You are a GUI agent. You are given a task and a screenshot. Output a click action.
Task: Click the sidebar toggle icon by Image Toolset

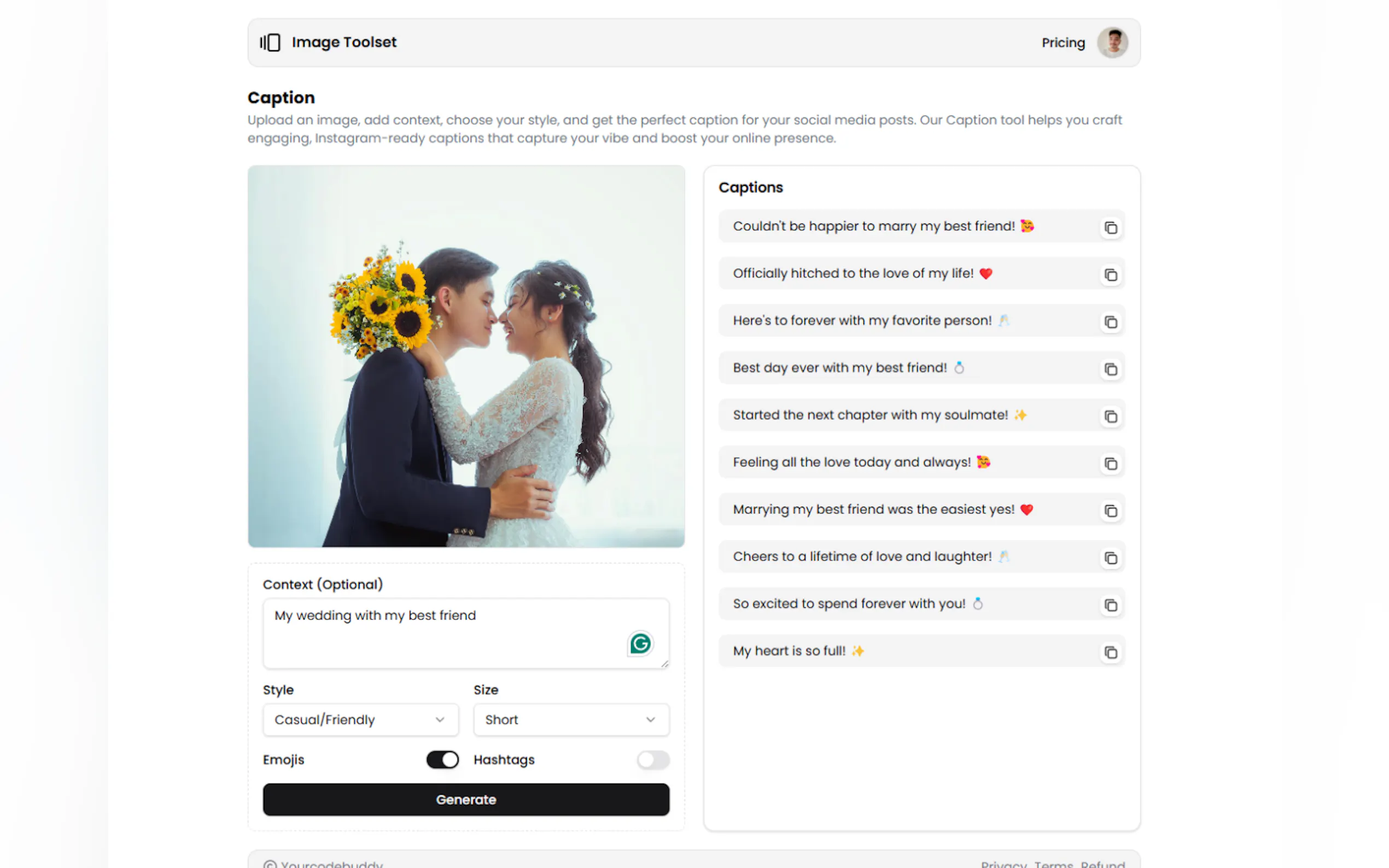pyautogui.click(x=270, y=43)
